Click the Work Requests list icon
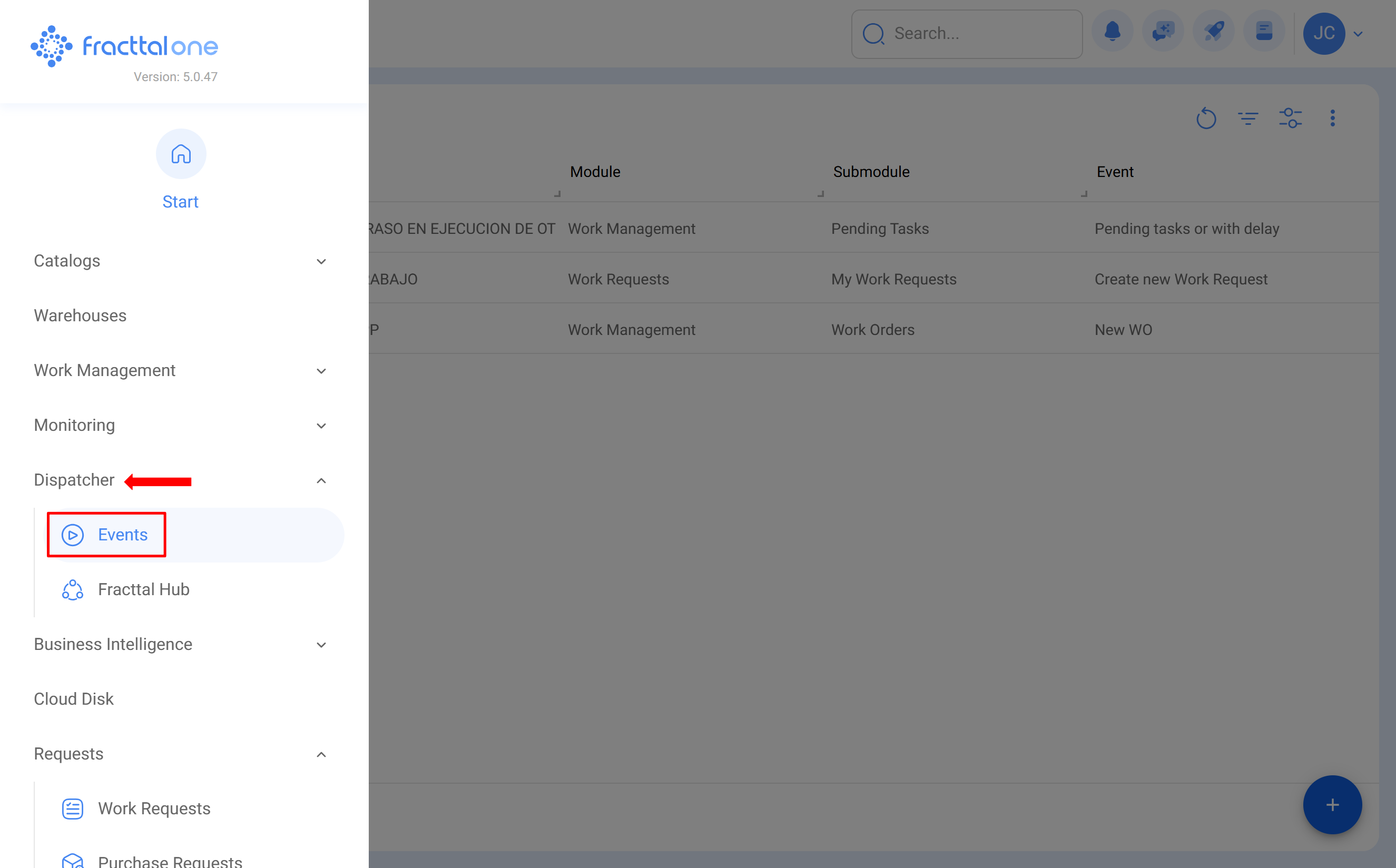The width and height of the screenshot is (1396, 868). pos(72,808)
